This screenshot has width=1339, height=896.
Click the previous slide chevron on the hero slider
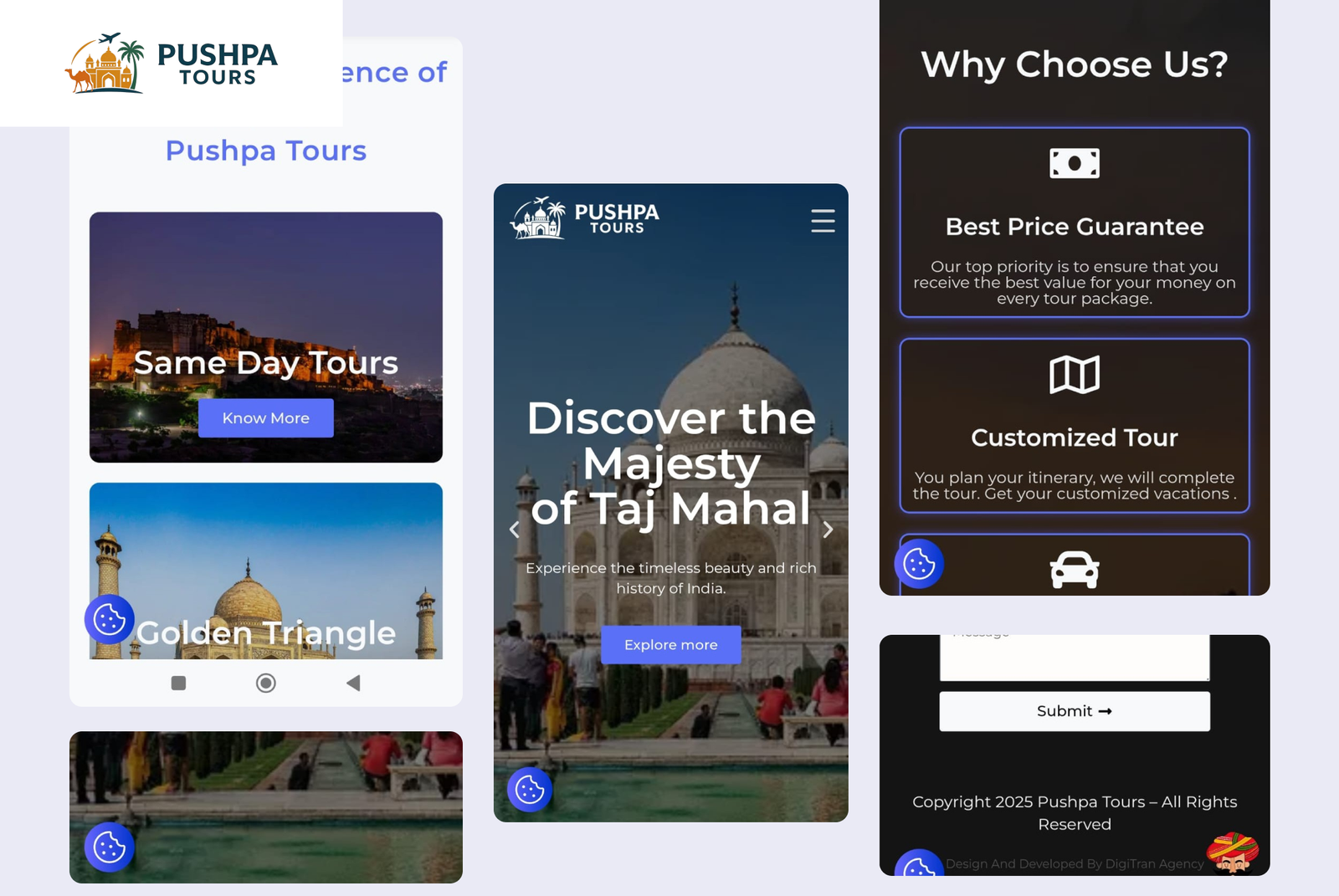pos(515,530)
